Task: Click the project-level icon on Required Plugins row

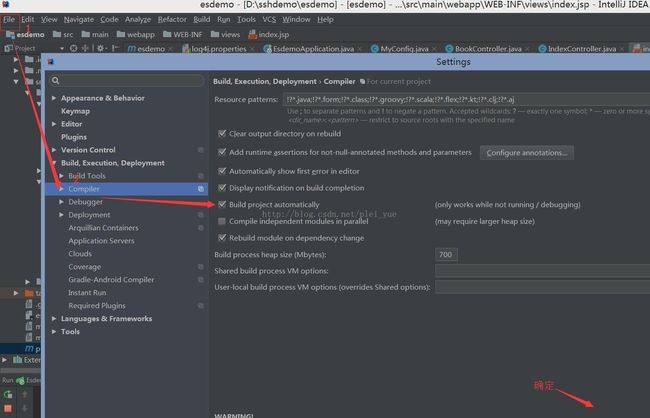Action: point(201,306)
